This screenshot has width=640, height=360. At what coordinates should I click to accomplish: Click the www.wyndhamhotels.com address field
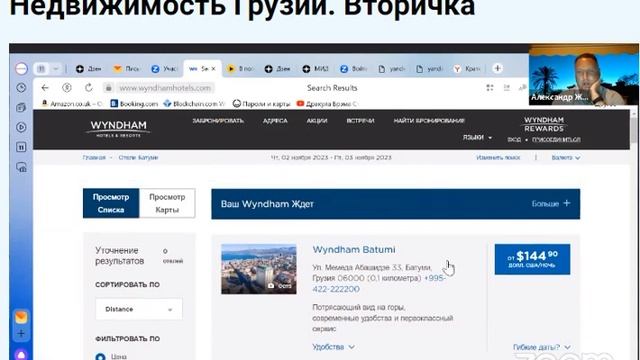click(x=165, y=88)
